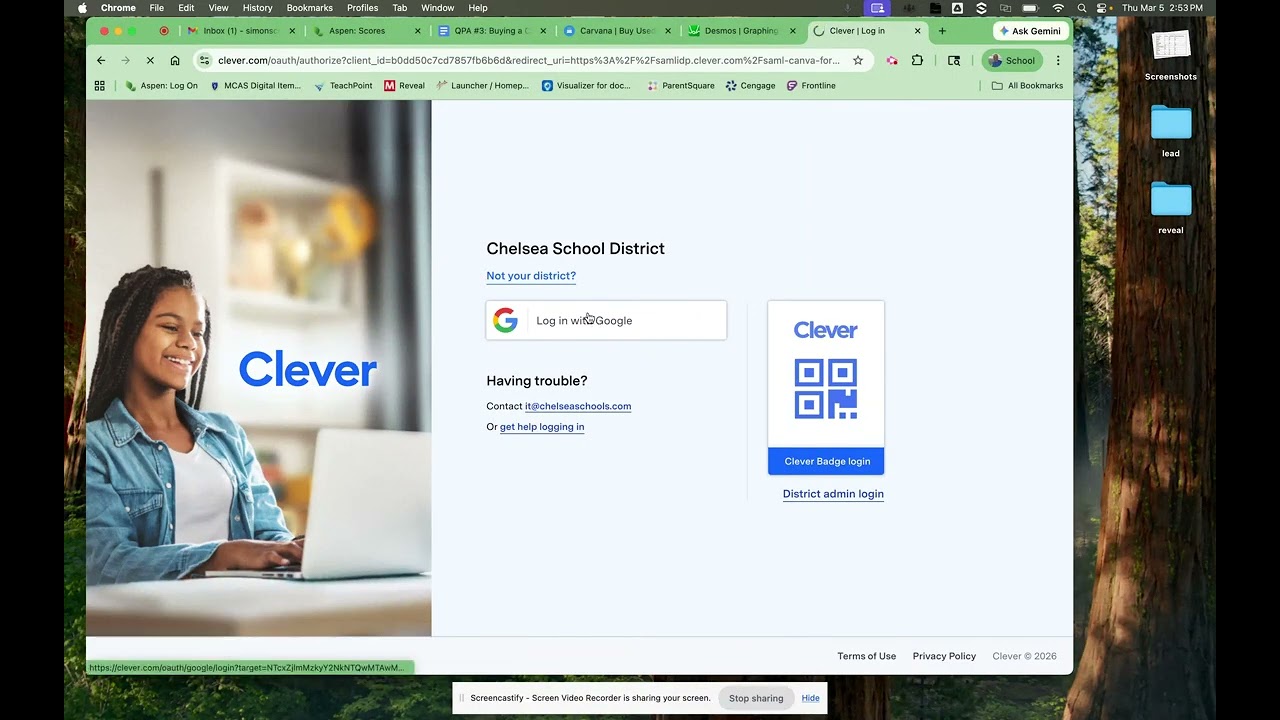
Task: Open the Privacy Policy link
Action: (x=944, y=656)
